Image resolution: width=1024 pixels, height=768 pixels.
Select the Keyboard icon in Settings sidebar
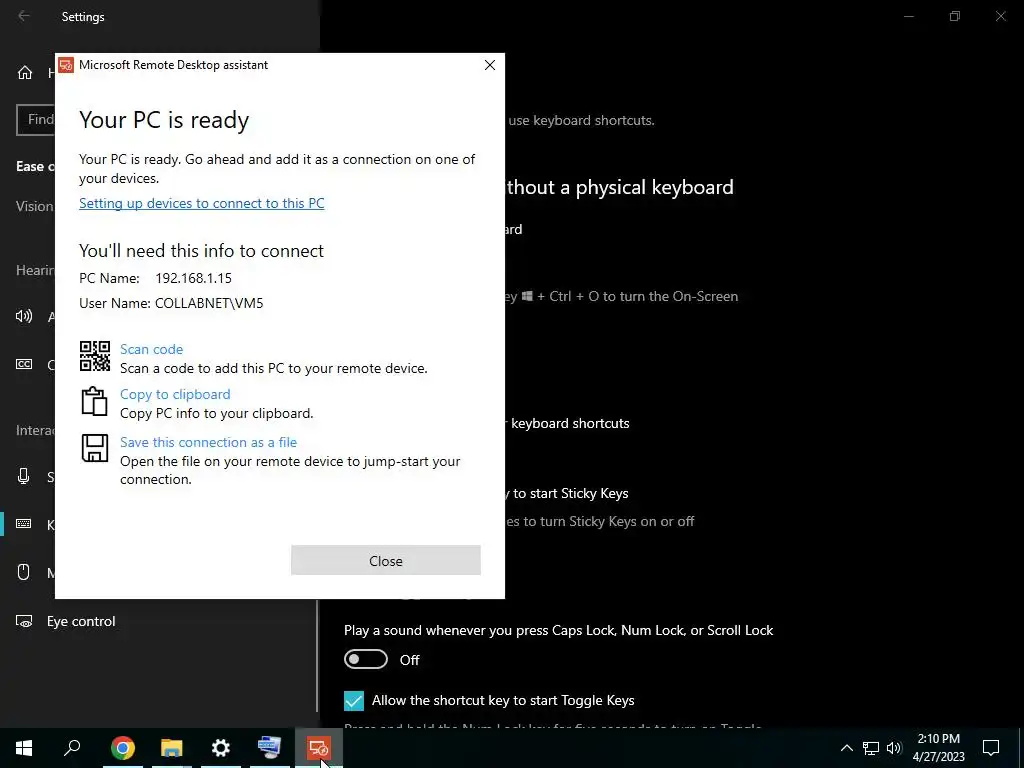coord(24,524)
